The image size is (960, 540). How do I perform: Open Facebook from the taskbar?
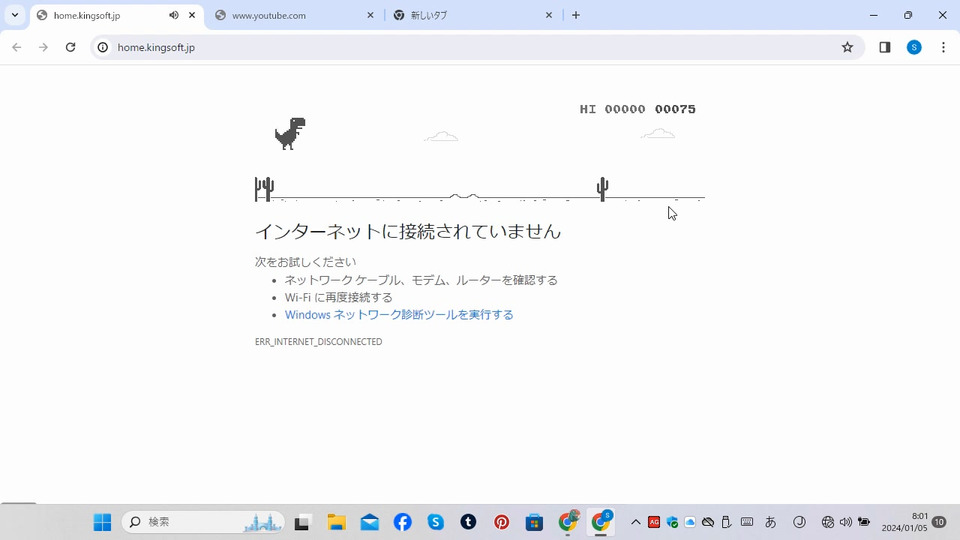(x=402, y=522)
